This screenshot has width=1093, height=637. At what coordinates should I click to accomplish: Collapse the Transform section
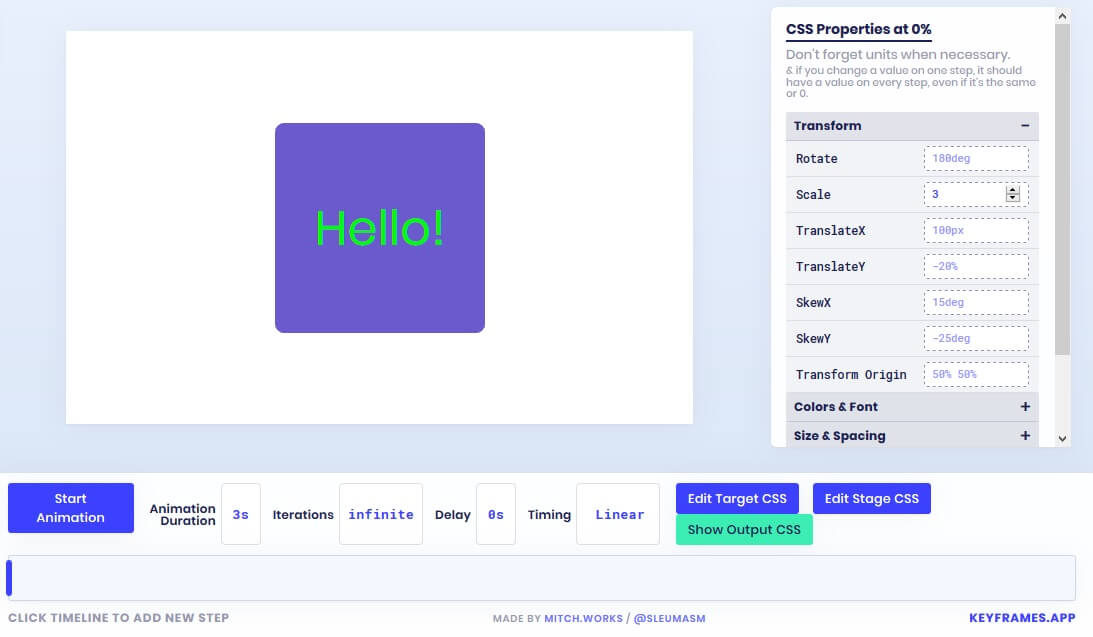pyautogui.click(x=1025, y=125)
